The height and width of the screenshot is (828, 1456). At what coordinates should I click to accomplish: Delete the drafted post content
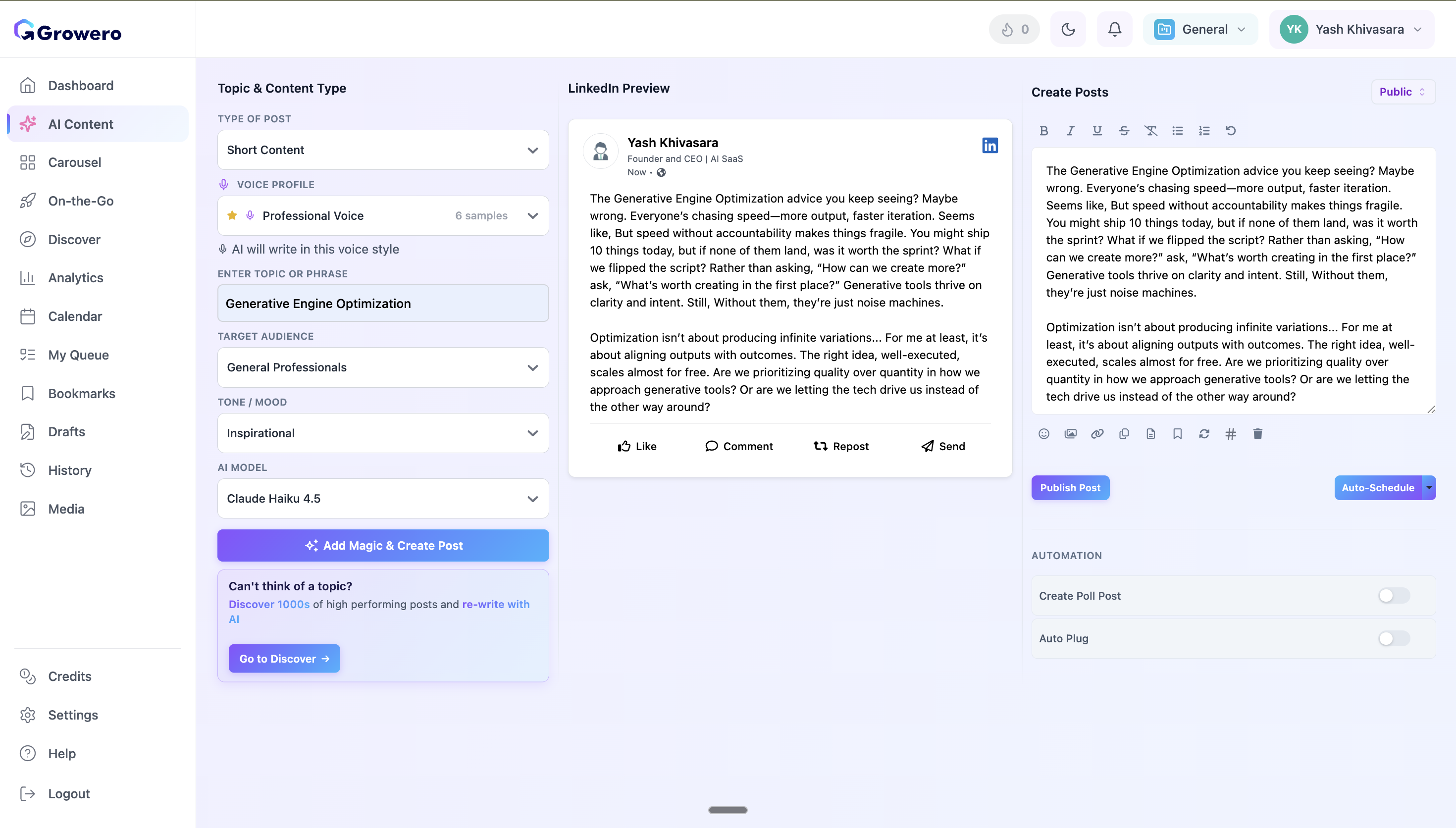[1257, 433]
